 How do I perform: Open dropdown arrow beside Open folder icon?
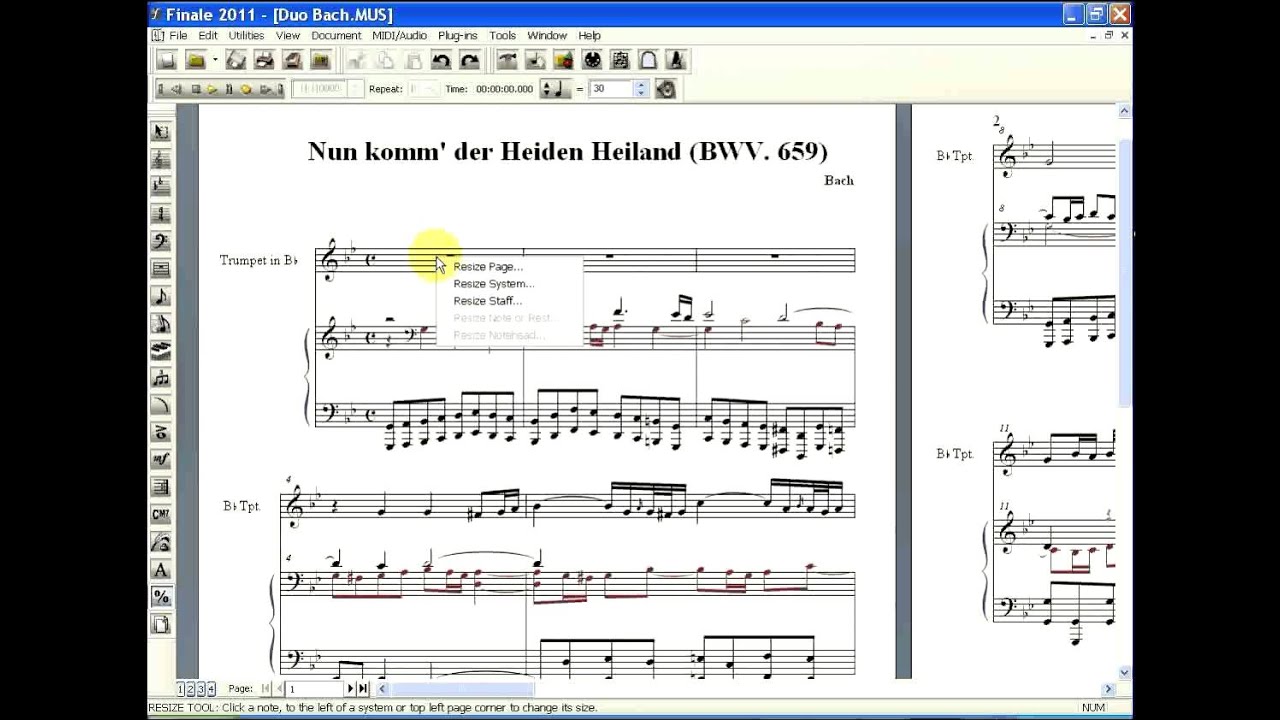[215, 60]
